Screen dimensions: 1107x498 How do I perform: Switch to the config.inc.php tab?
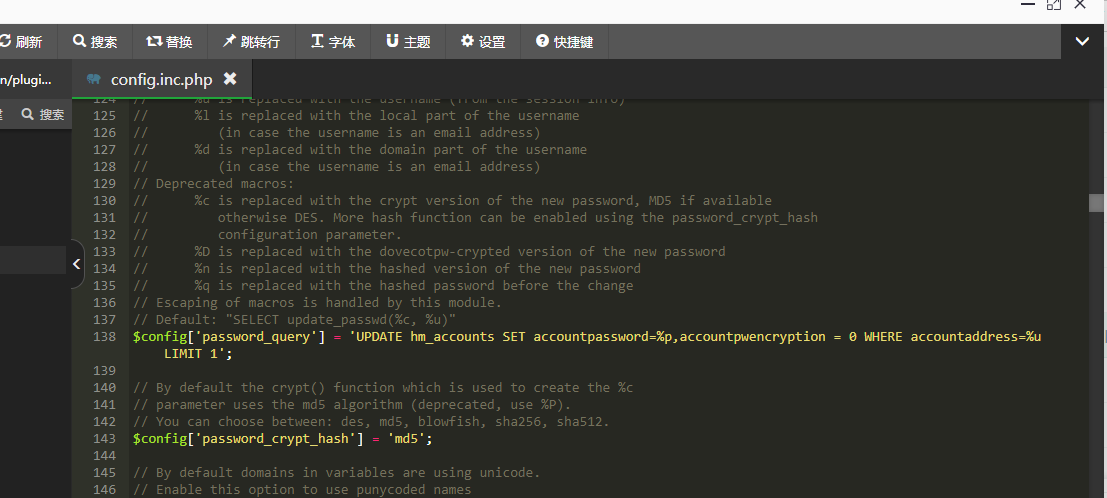[x=161, y=79]
